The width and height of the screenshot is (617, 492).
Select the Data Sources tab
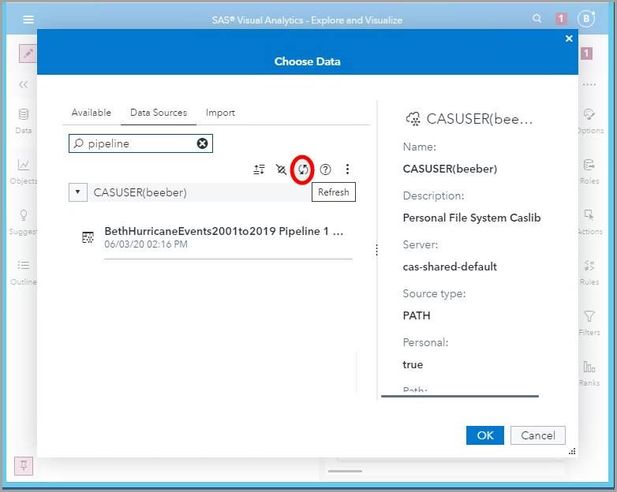[x=159, y=113]
